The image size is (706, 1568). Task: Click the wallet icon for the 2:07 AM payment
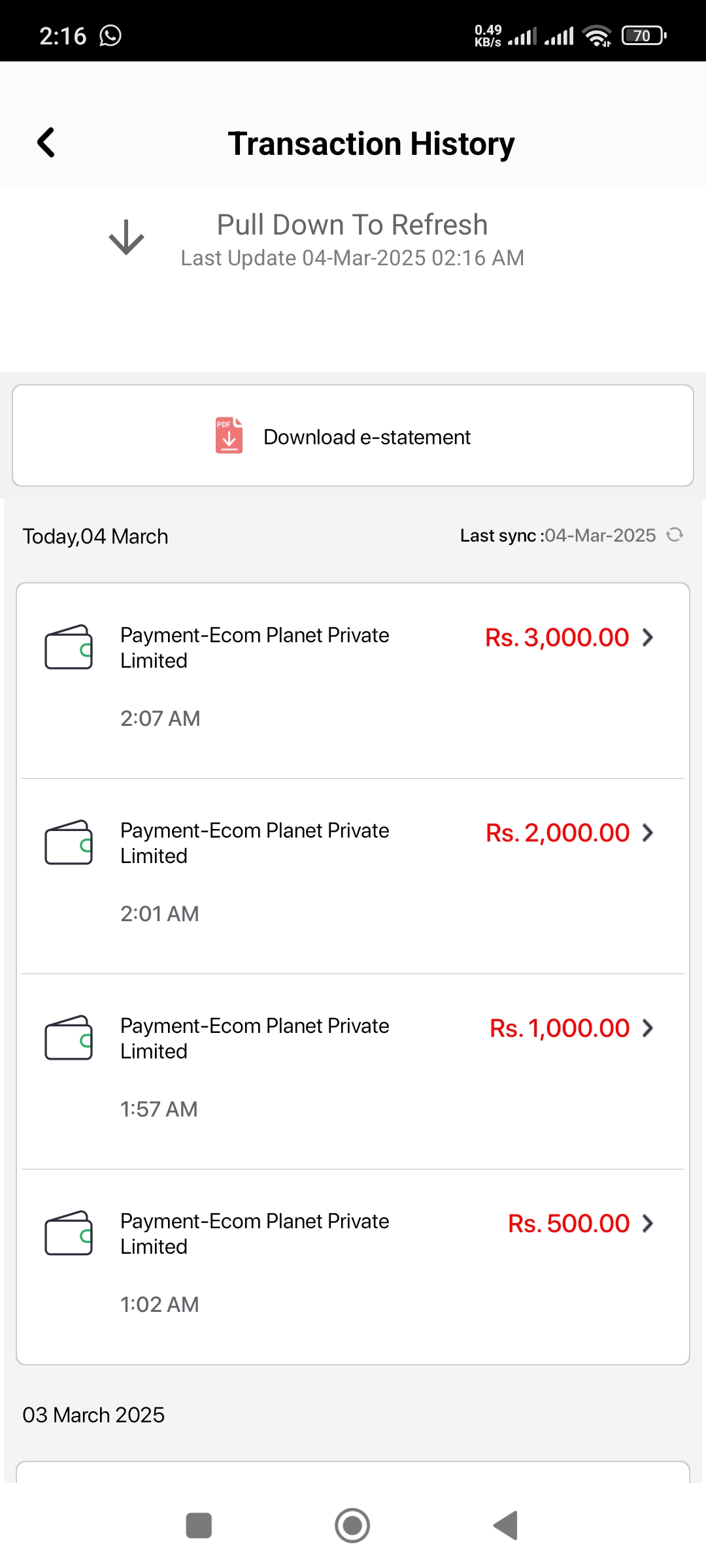click(x=69, y=647)
